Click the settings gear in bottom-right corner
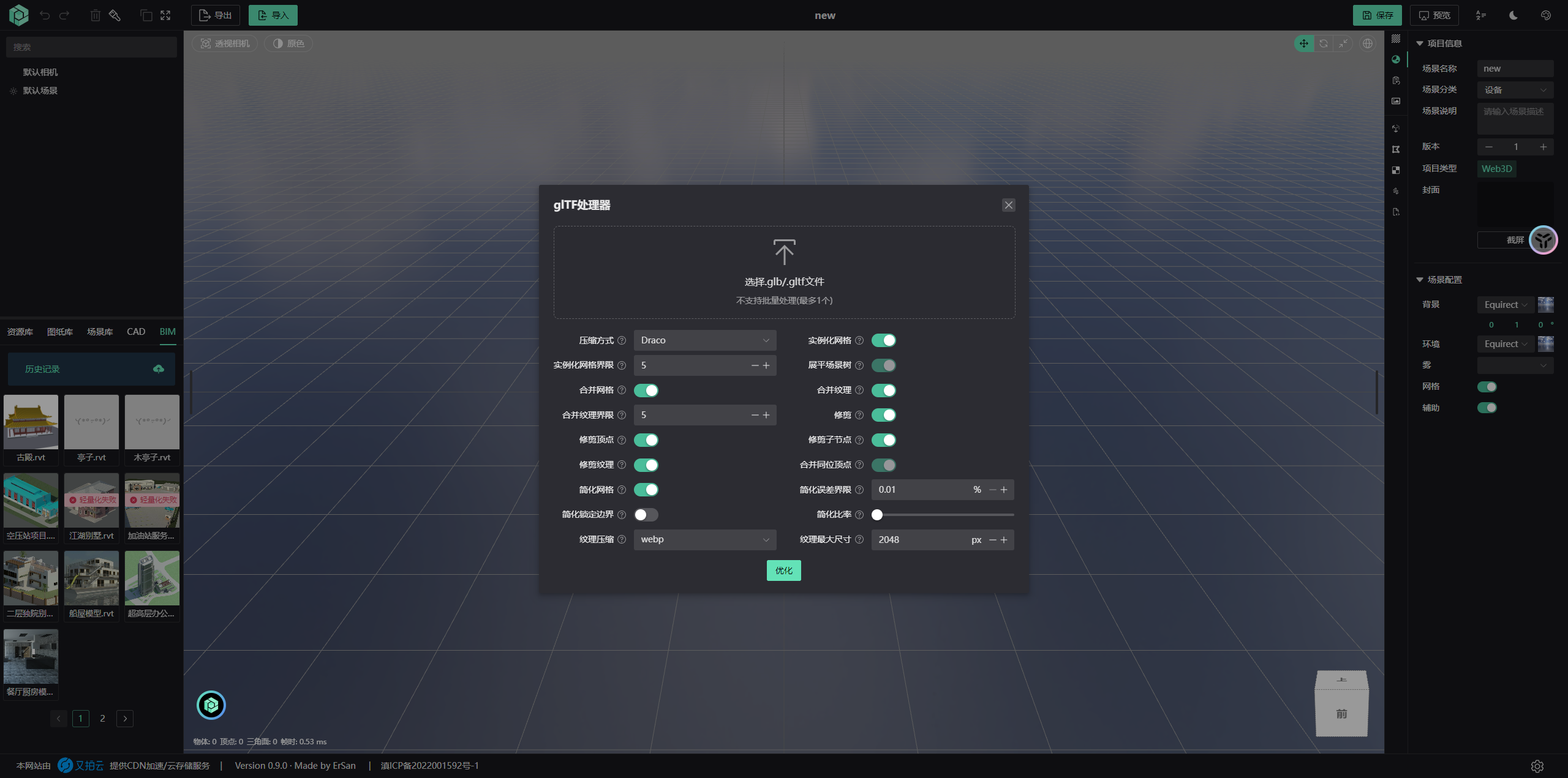The width and height of the screenshot is (1568, 778). [1537, 766]
